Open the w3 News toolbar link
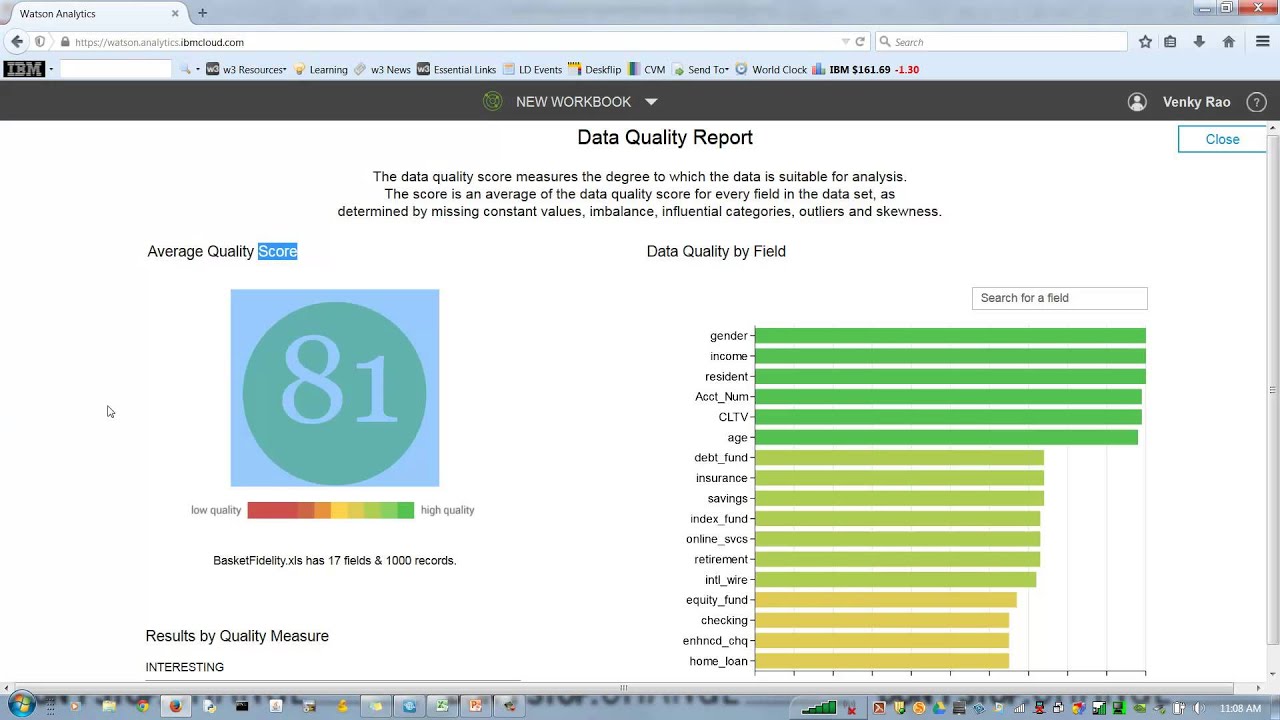 tap(382, 69)
